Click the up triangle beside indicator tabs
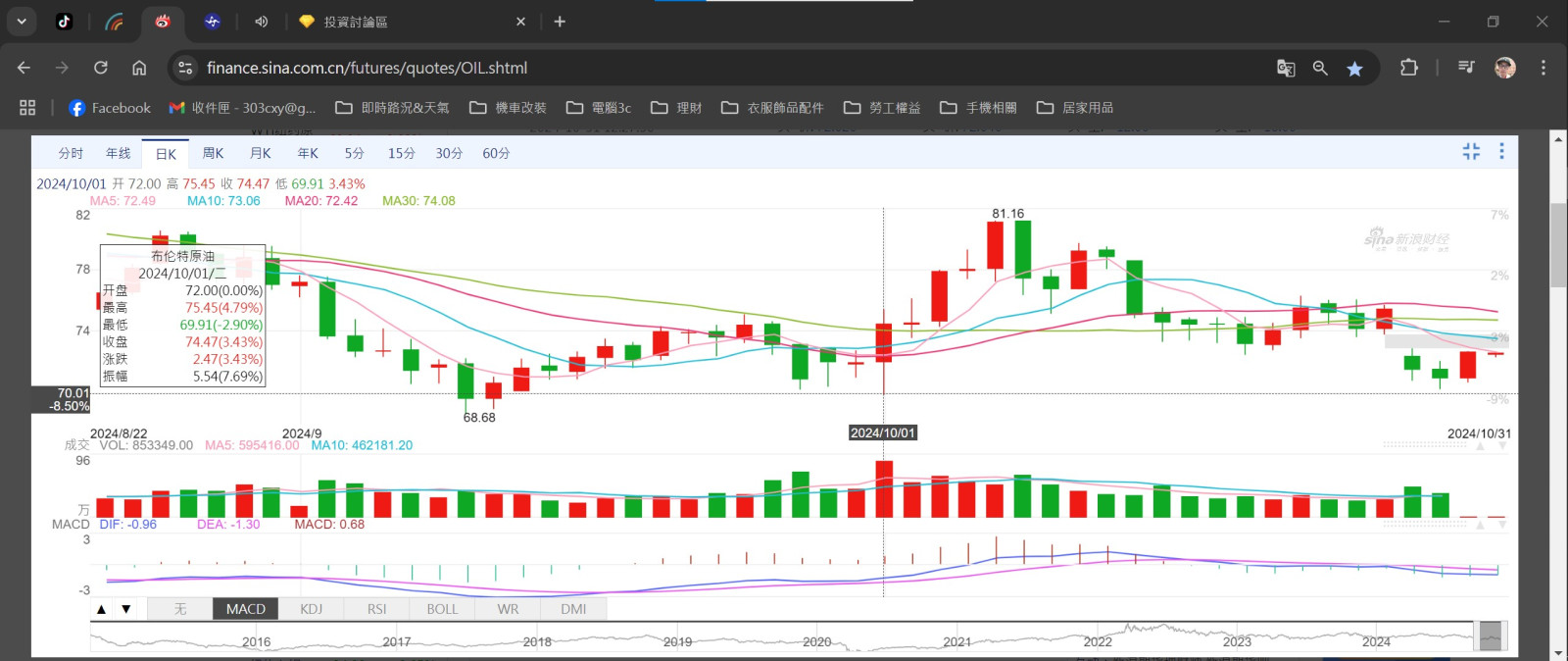 pos(101,609)
